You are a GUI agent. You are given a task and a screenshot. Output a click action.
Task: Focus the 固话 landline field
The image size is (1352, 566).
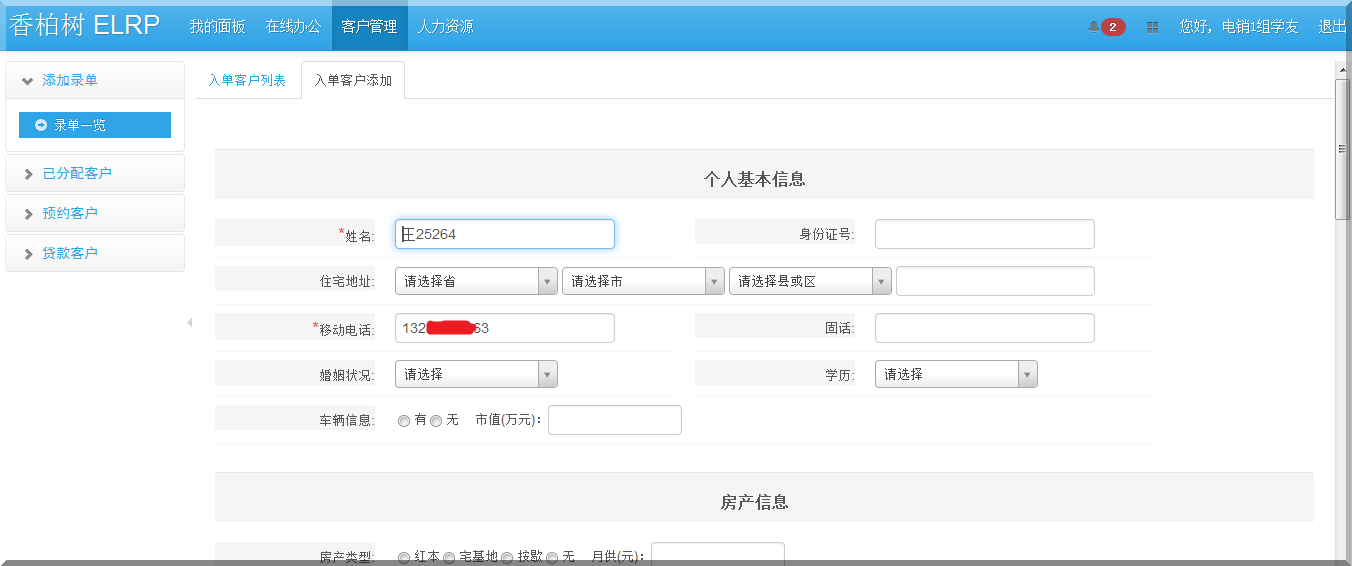click(985, 328)
